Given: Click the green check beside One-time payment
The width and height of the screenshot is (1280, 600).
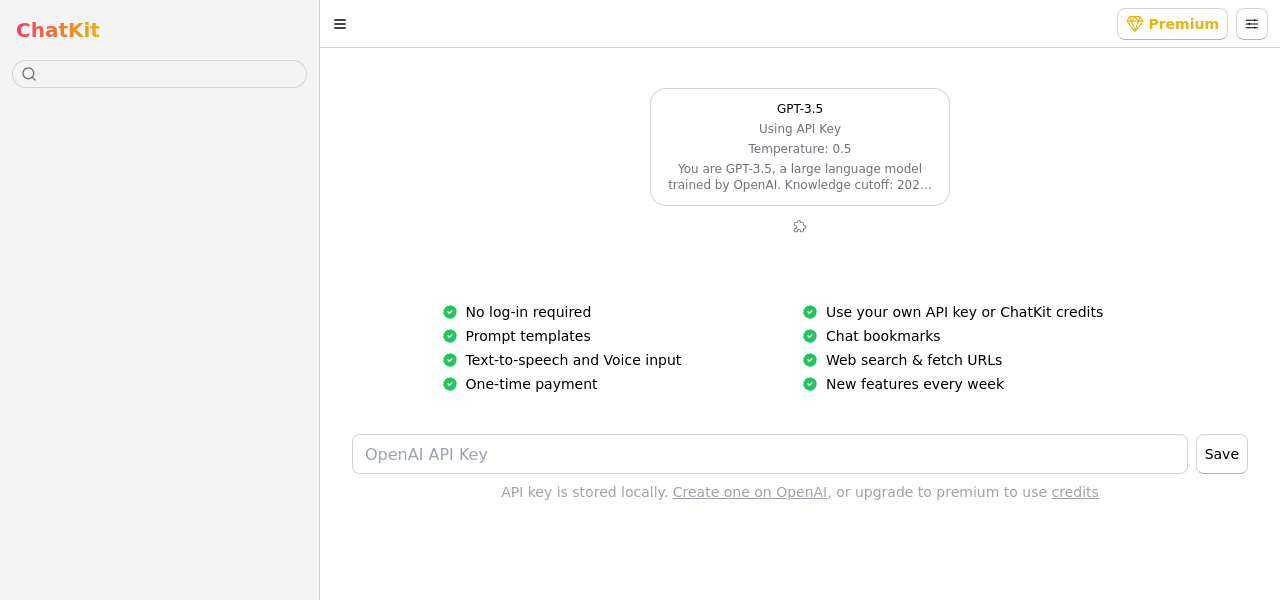Looking at the screenshot, I should pos(450,384).
